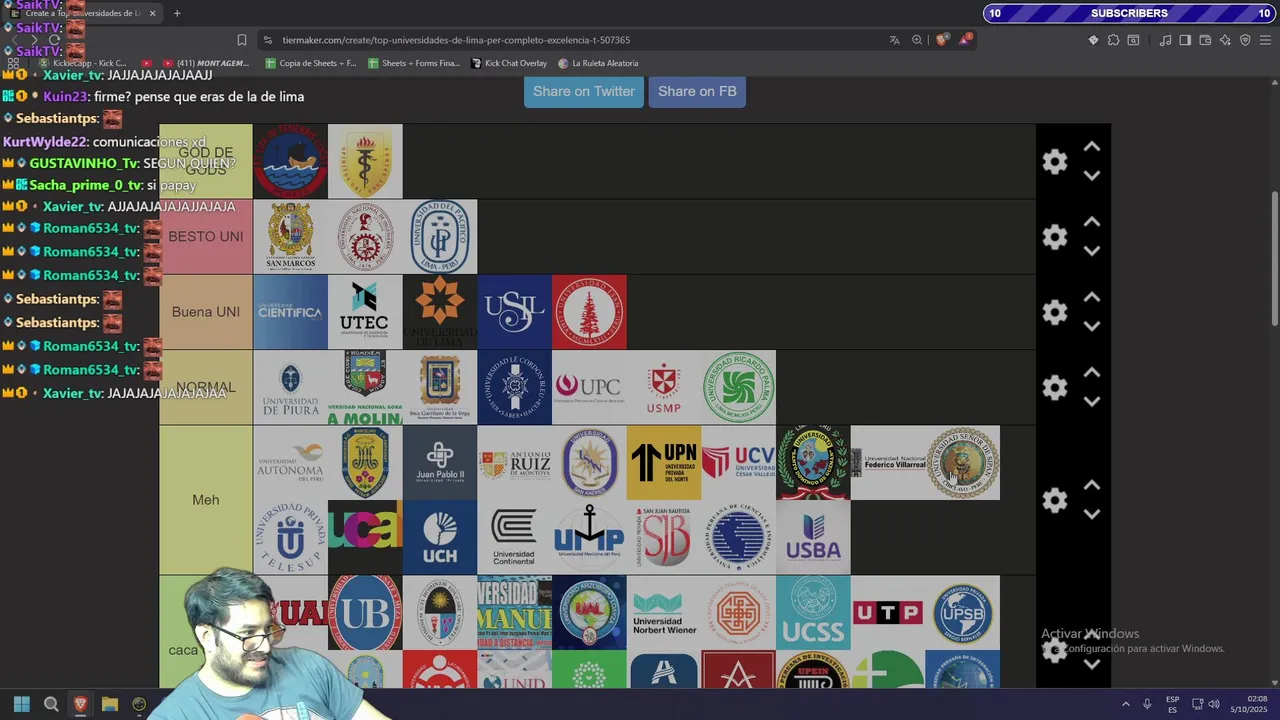Move NORMAL tier up with arrow

coord(1092,372)
